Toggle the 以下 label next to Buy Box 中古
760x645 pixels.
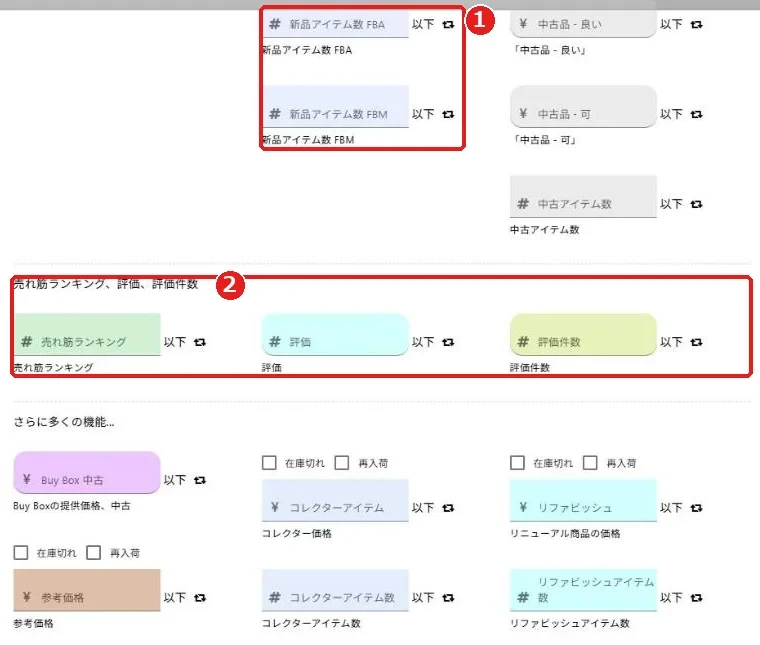coord(175,480)
